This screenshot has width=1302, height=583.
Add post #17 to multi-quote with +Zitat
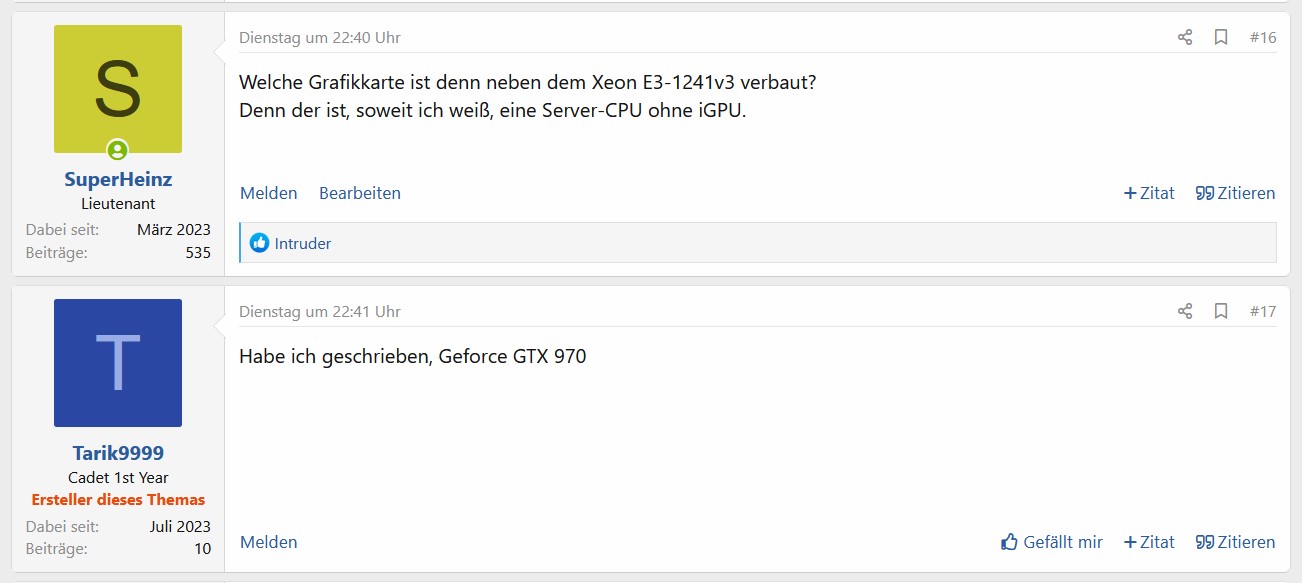[1149, 542]
